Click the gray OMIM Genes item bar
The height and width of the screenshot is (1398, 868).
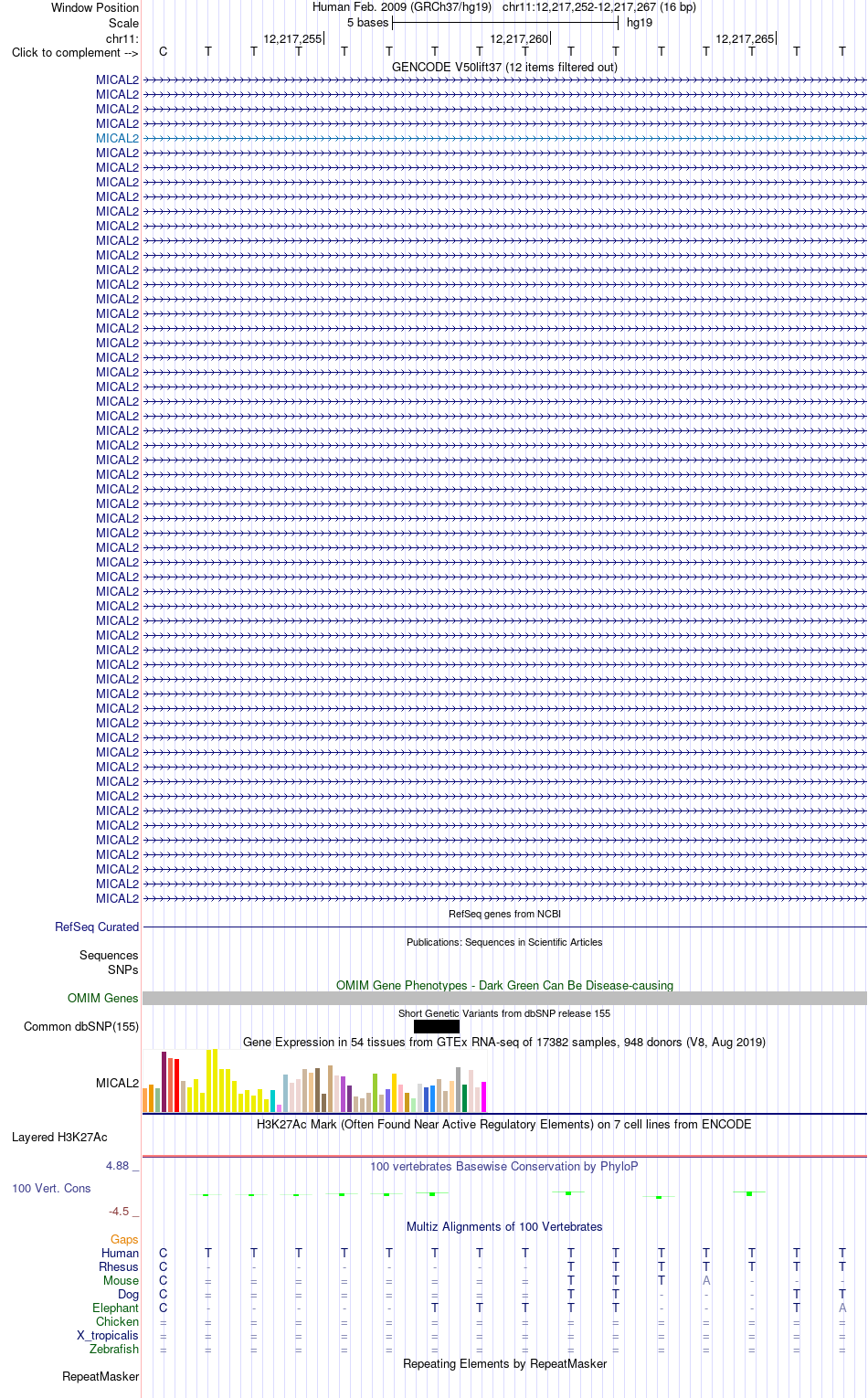(x=504, y=999)
